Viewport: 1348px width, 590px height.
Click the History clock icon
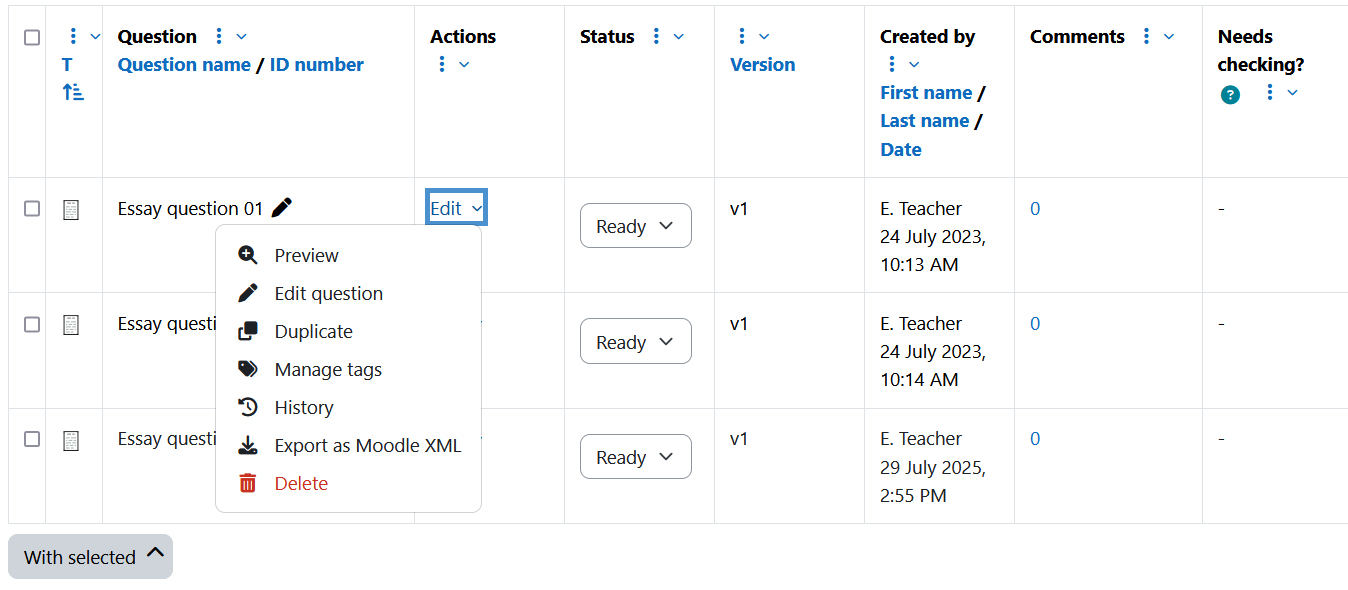(x=248, y=407)
